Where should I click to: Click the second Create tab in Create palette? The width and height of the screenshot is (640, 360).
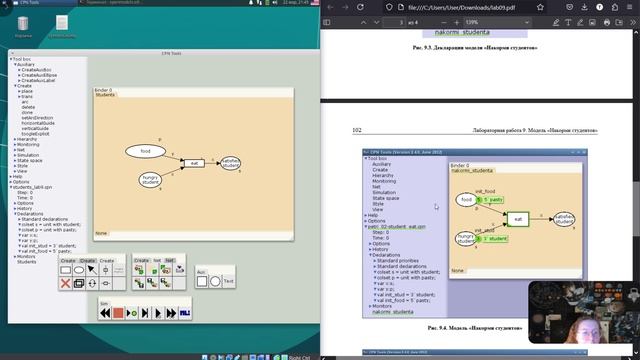87,260
